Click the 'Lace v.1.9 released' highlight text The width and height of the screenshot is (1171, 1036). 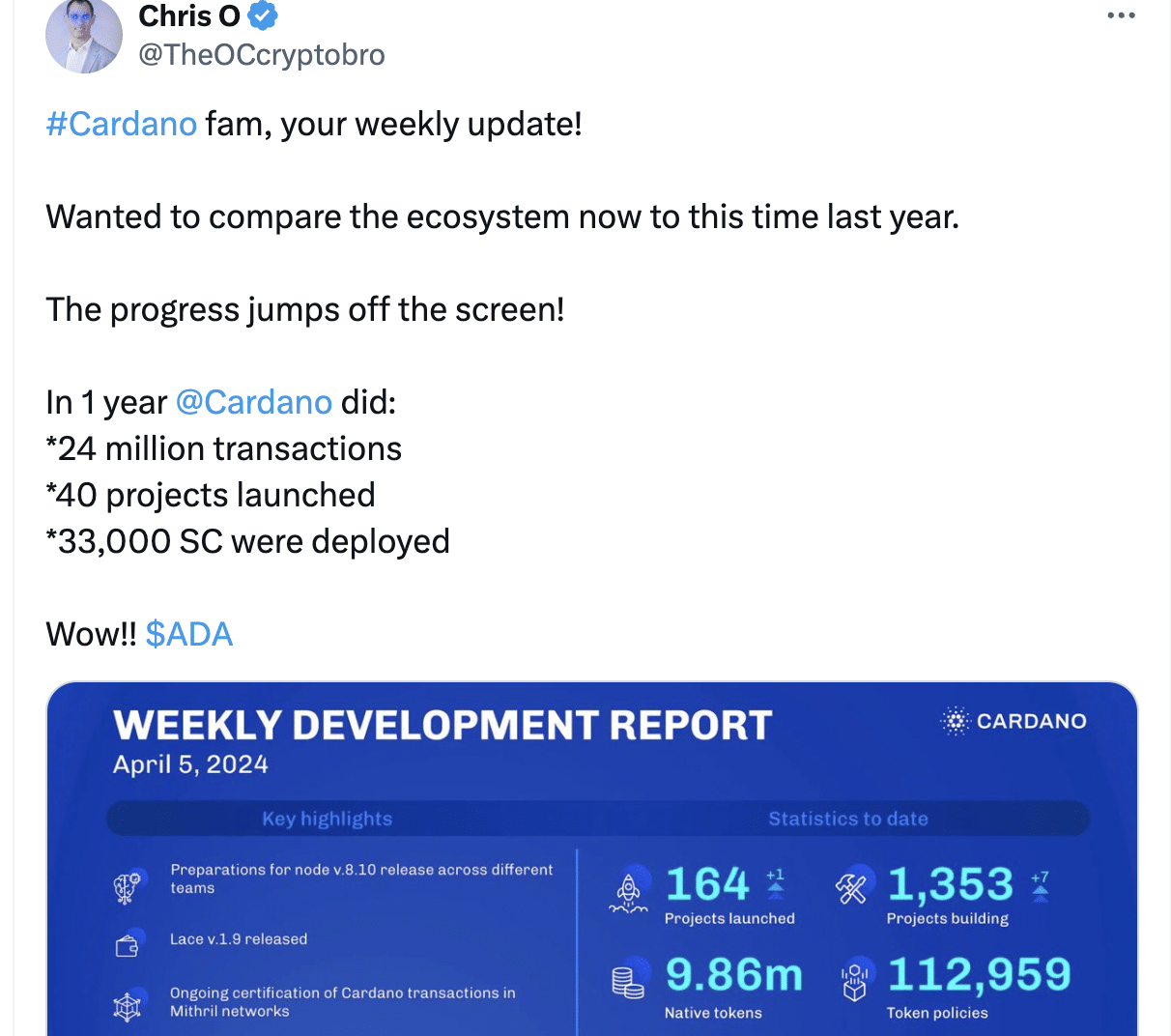(x=239, y=938)
